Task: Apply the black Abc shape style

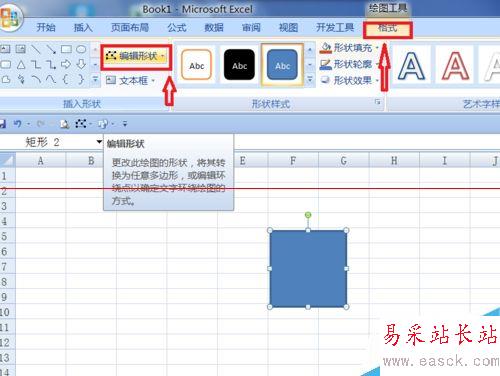Action: pos(239,65)
